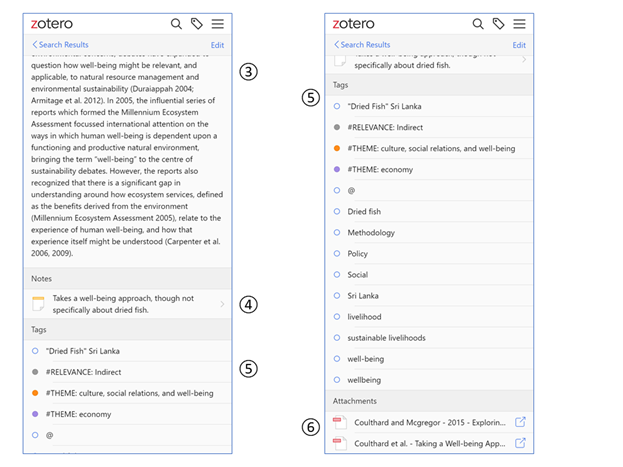623x467 pixels.
Task: Select 'Sri Lanka' tag
Action: click(x=363, y=296)
